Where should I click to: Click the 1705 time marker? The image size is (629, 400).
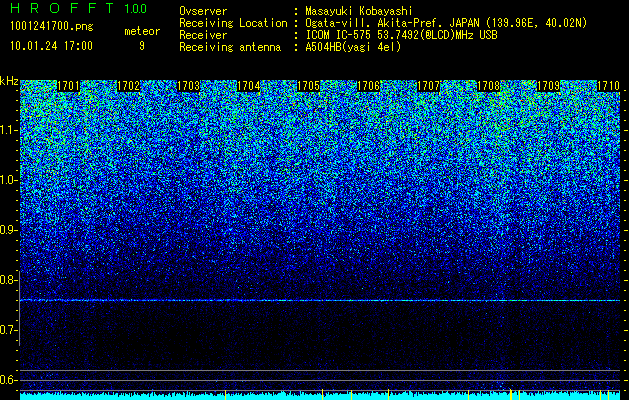pyautogui.click(x=308, y=86)
